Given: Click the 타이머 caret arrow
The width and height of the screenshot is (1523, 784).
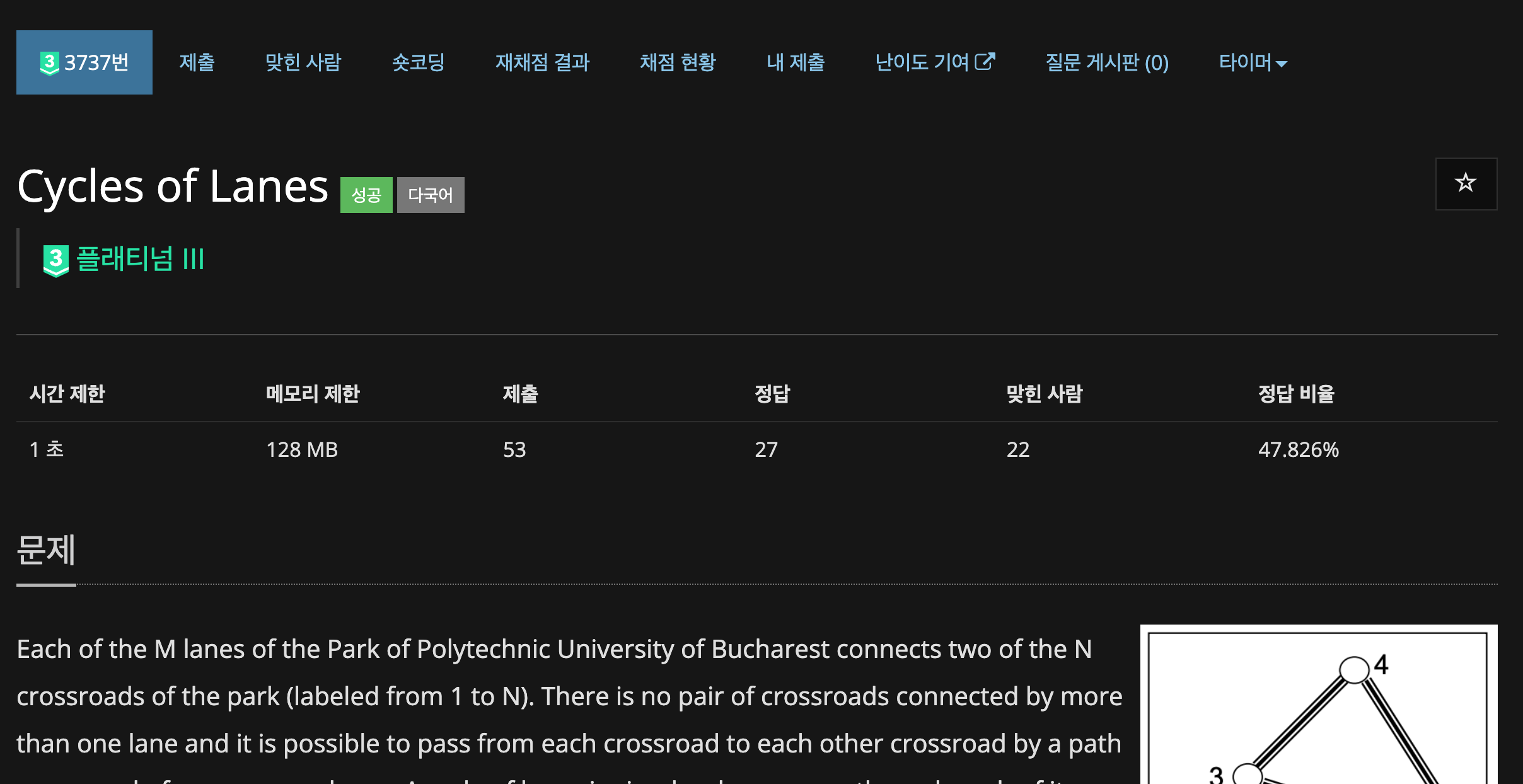Looking at the screenshot, I should [1281, 64].
